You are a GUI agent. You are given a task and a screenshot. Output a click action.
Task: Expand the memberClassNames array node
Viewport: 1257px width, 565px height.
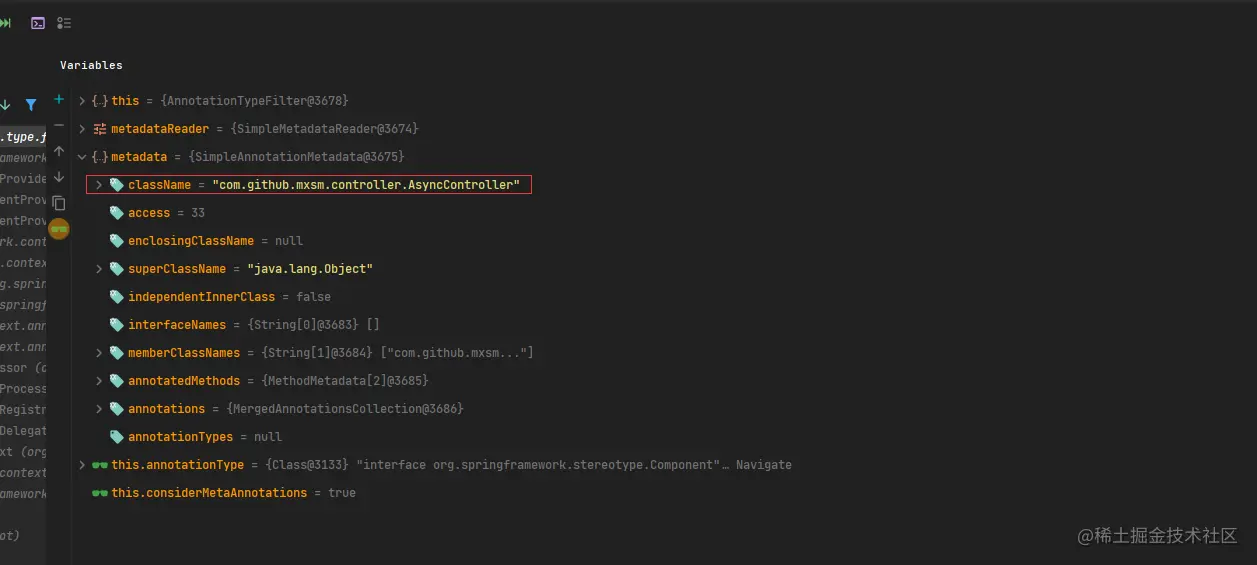coord(99,353)
